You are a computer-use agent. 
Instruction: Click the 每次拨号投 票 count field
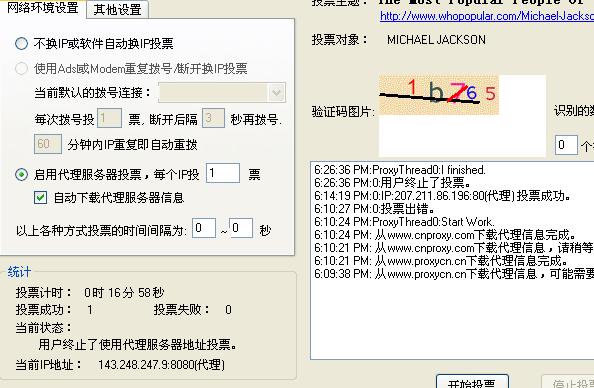[x=109, y=118]
